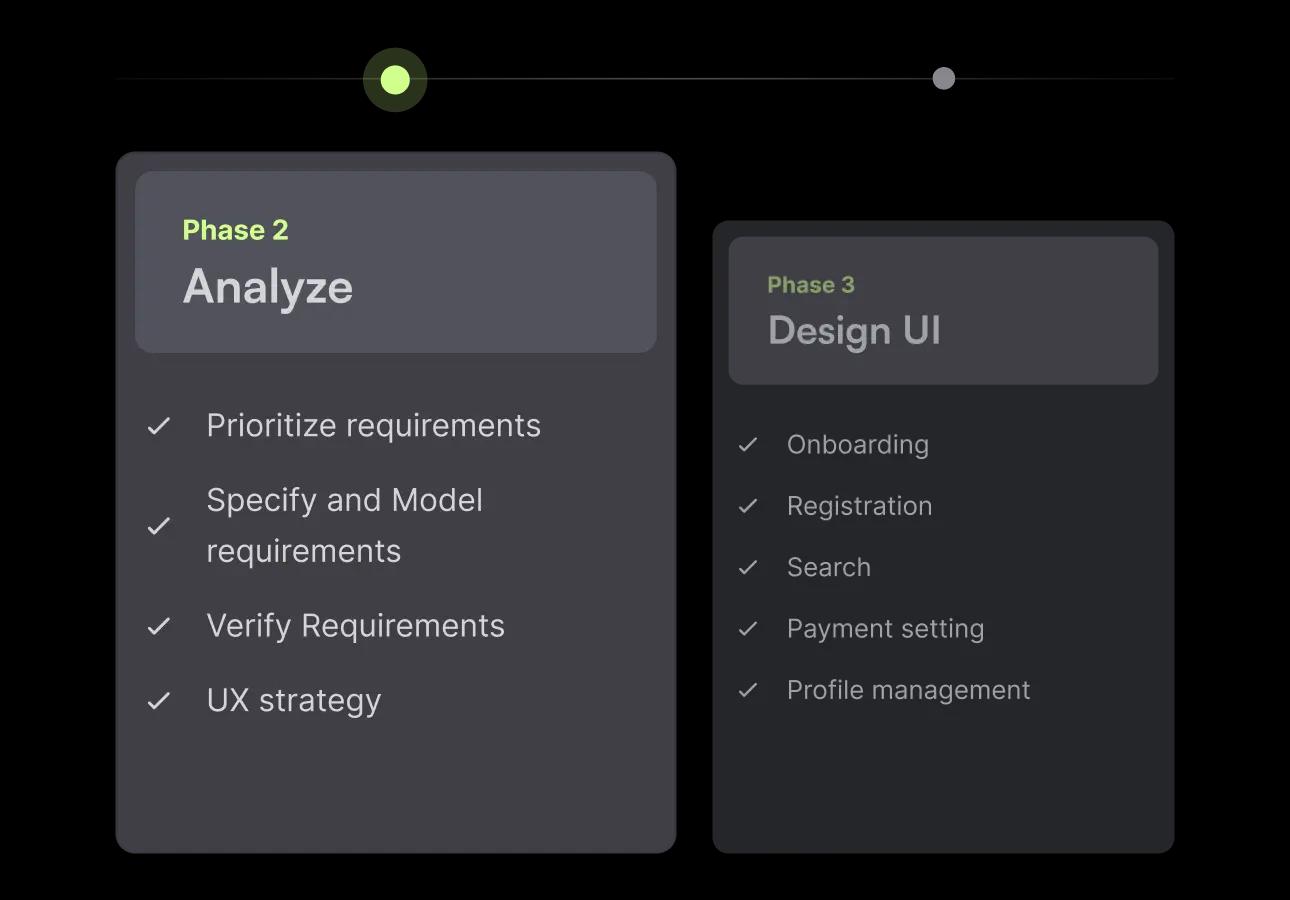
Task: Click the checkmark next to Registration
Action: pyautogui.click(x=748, y=506)
